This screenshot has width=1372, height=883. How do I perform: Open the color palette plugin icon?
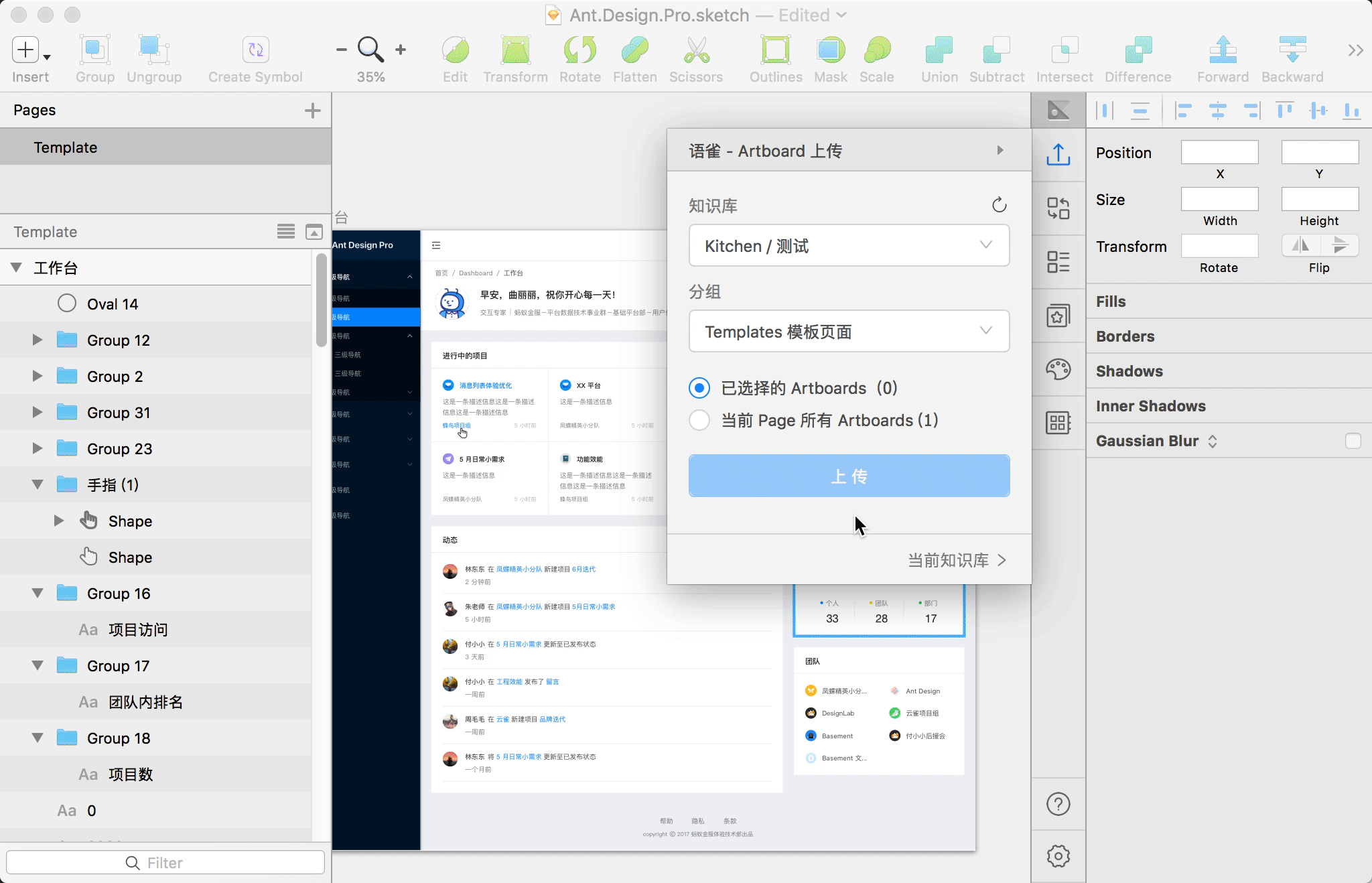(1058, 369)
